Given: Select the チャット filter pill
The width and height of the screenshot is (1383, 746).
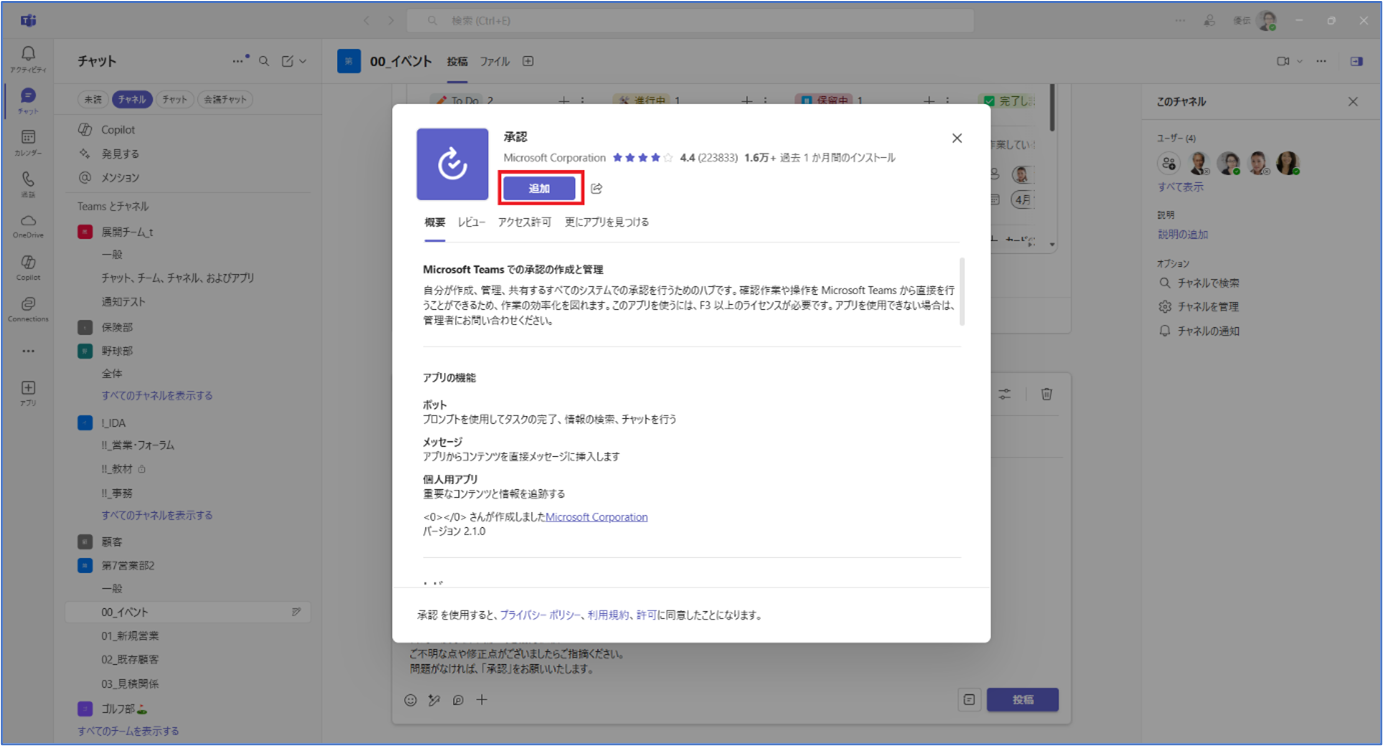Looking at the screenshot, I should [x=175, y=99].
